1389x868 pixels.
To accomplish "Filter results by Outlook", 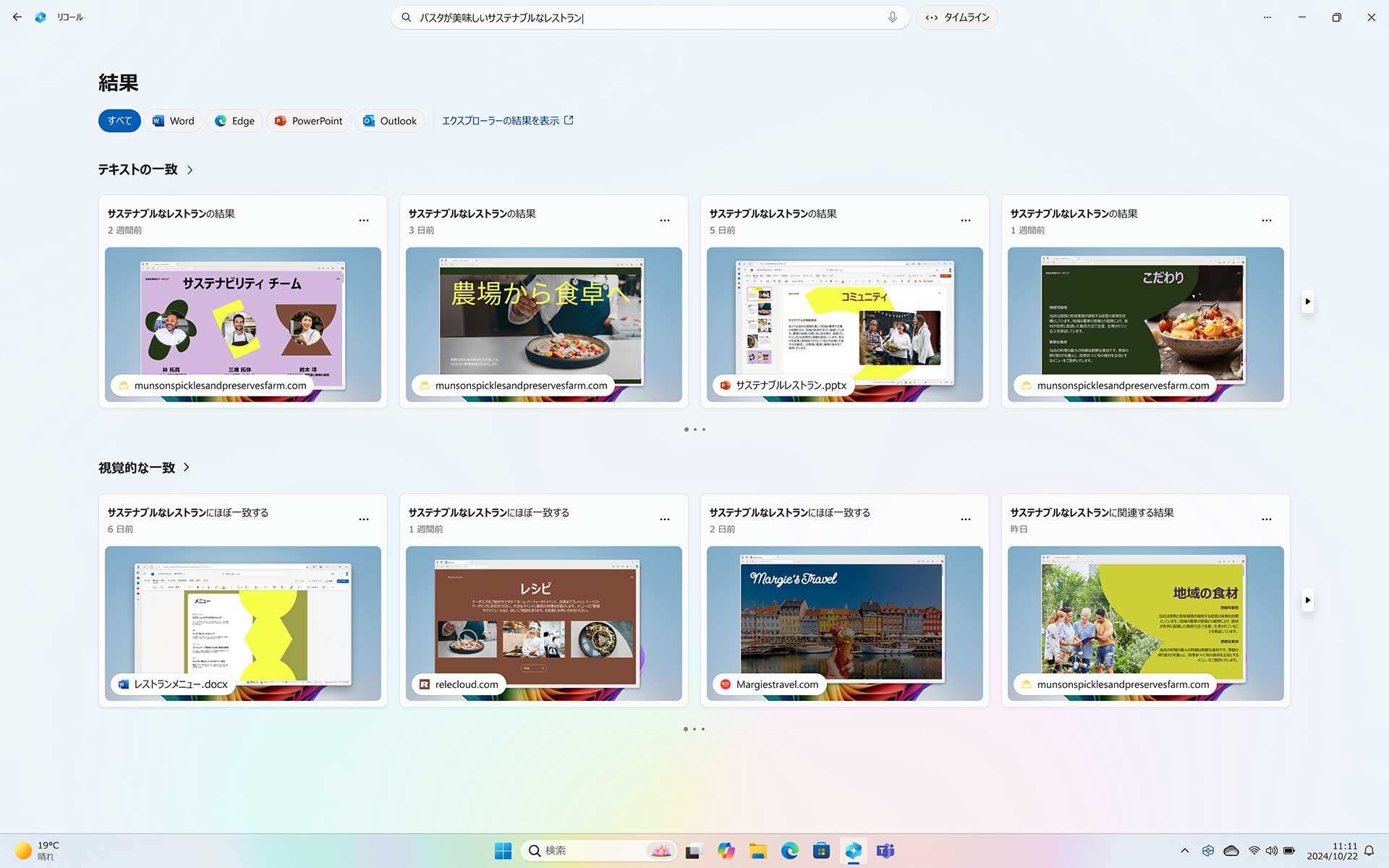I will (x=390, y=121).
